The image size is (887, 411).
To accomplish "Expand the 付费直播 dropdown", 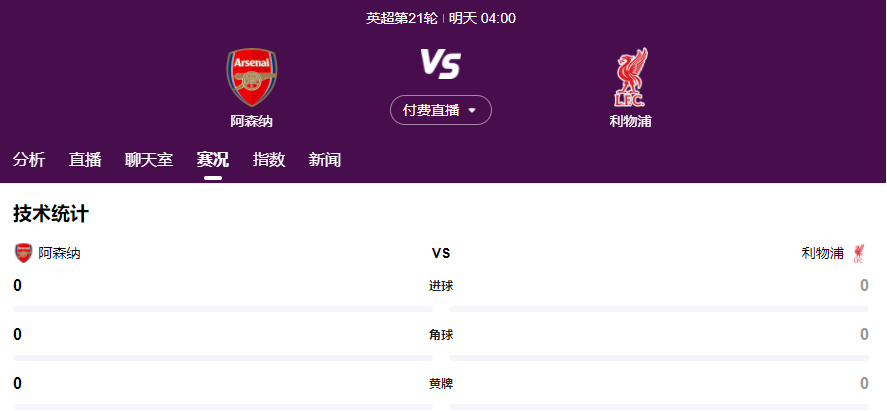I will [x=441, y=110].
